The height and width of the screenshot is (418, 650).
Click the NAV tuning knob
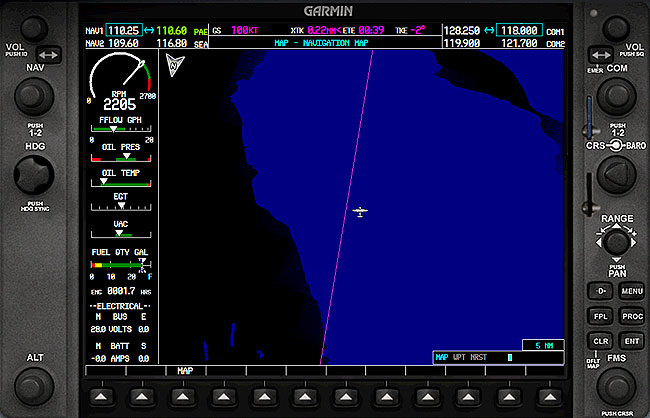click(x=34, y=99)
